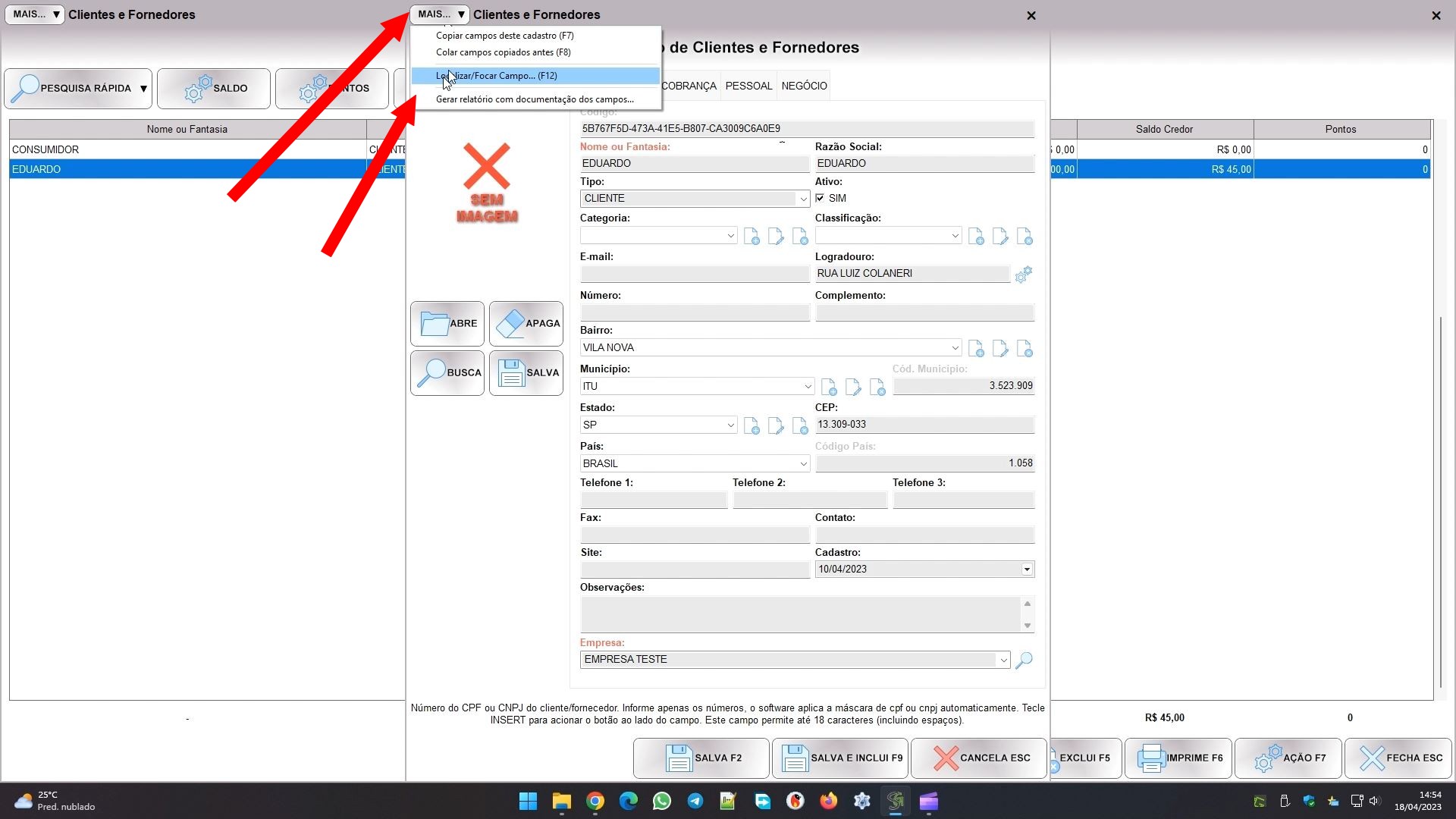Click the third icon next to Município
This screenshot has height=819, width=1456.
click(877, 388)
